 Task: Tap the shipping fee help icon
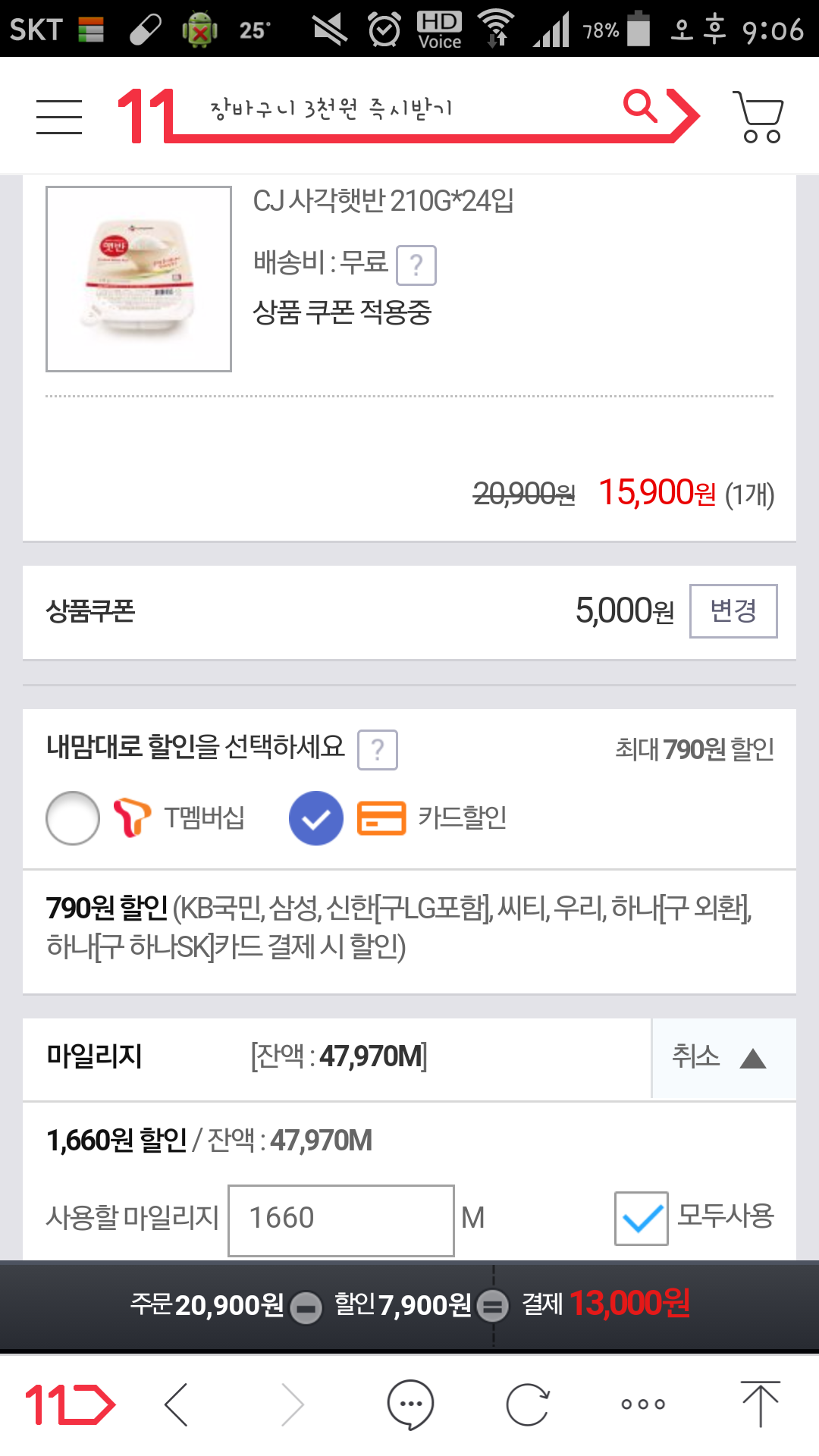click(416, 265)
